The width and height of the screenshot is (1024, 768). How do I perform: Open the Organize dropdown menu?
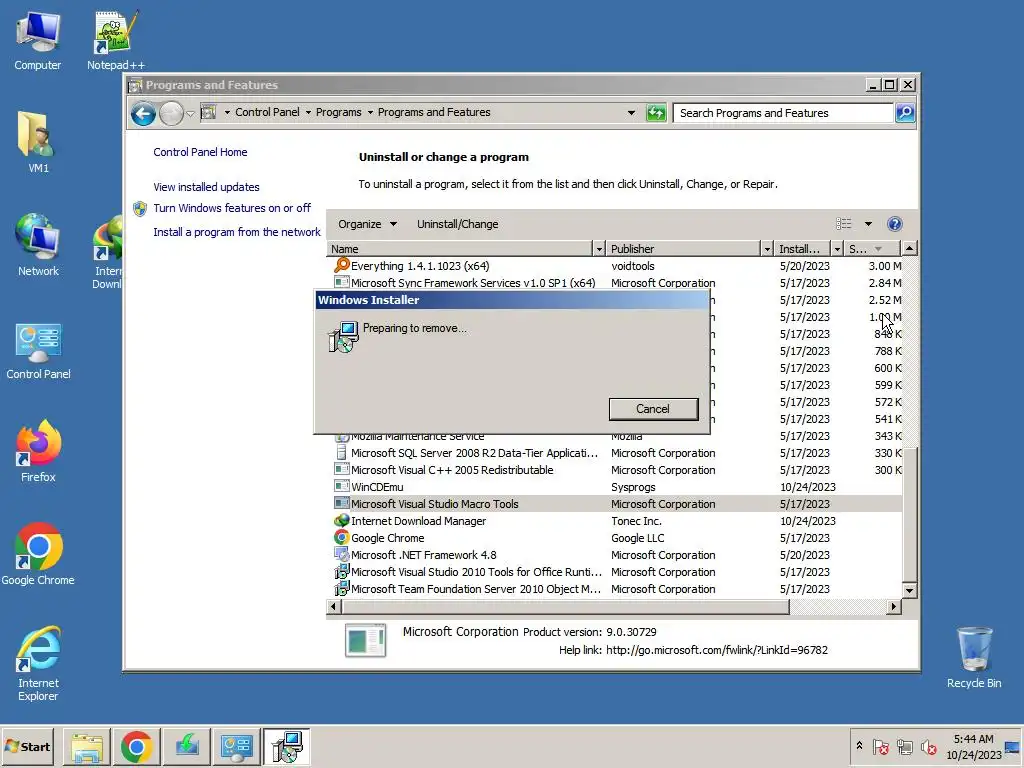[368, 224]
